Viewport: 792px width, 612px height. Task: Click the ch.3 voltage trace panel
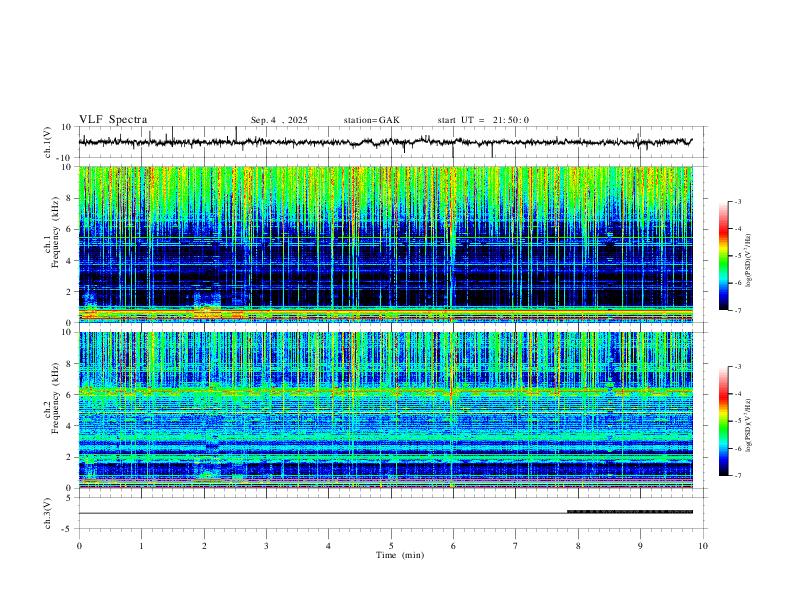393,513
